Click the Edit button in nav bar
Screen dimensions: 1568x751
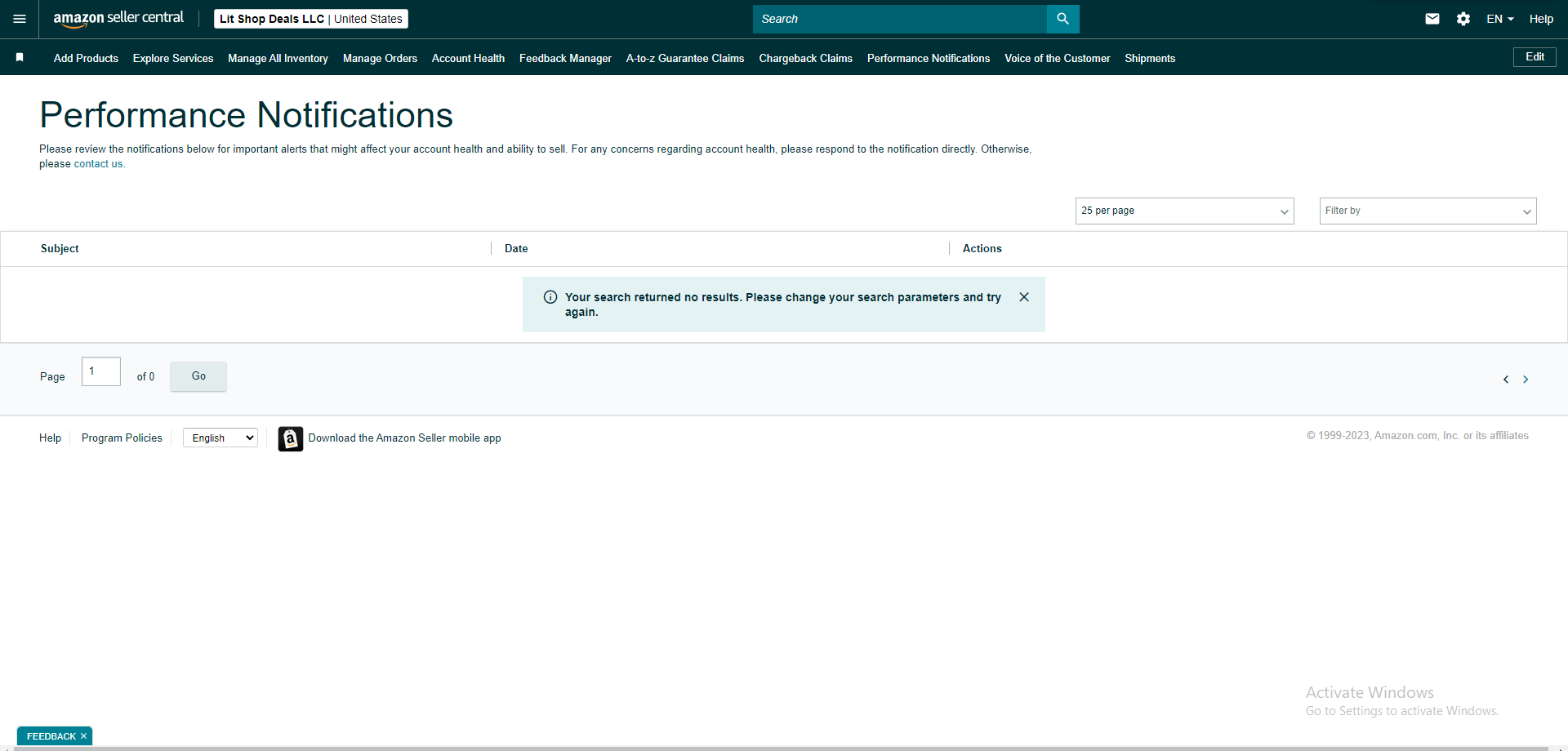1535,57
